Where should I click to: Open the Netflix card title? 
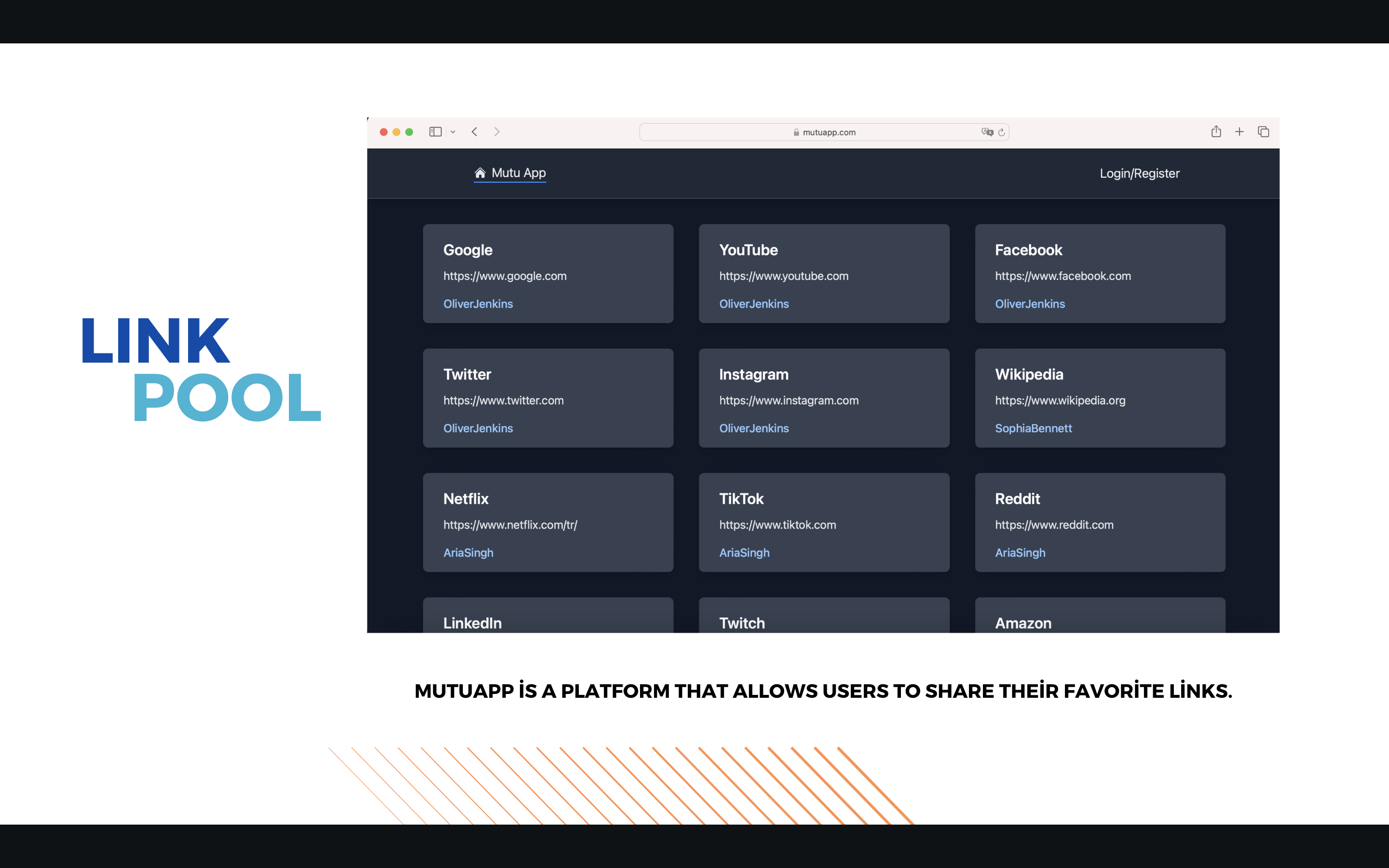point(465,499)
